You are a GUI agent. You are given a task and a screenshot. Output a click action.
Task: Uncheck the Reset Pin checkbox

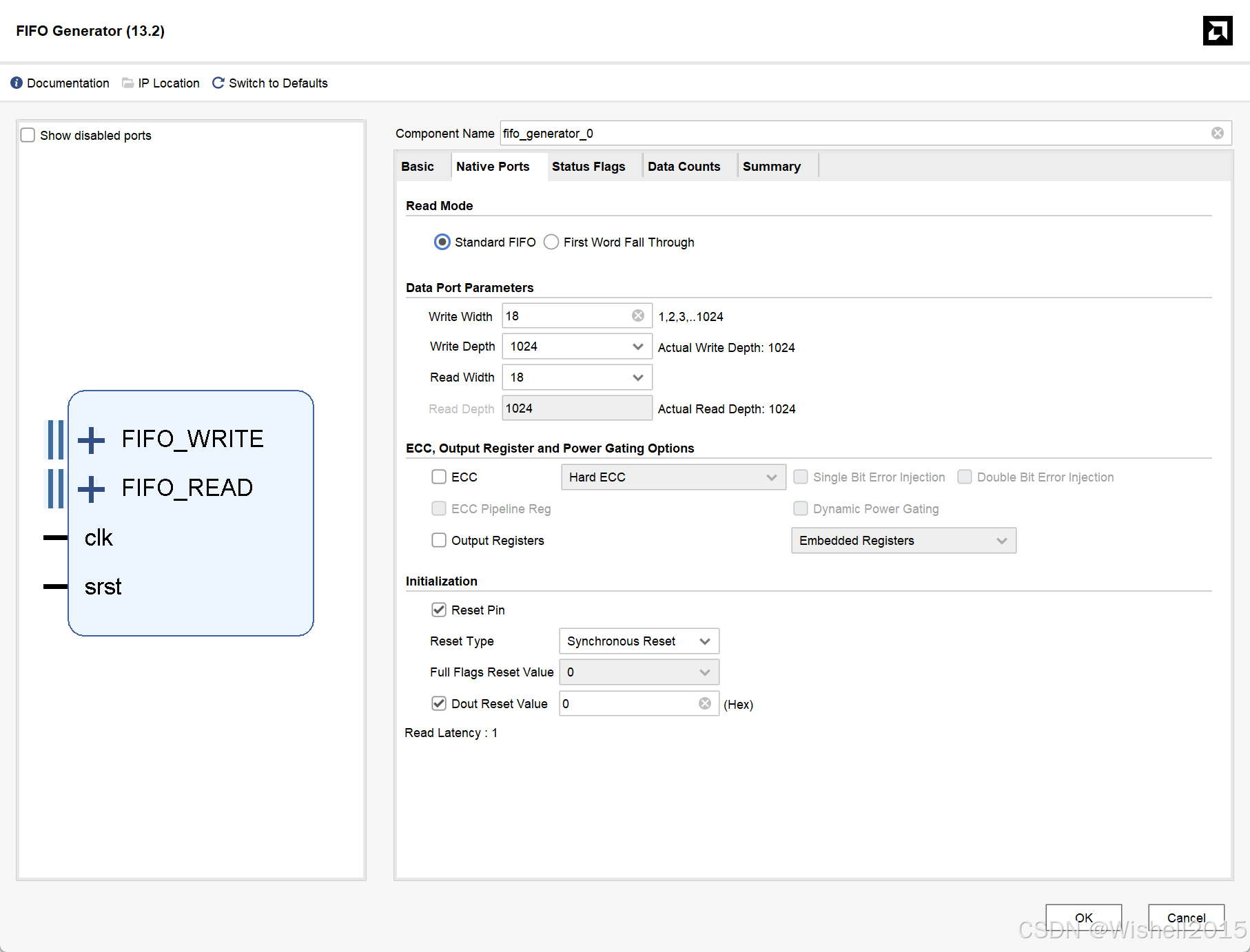click(x=439, y=610)
